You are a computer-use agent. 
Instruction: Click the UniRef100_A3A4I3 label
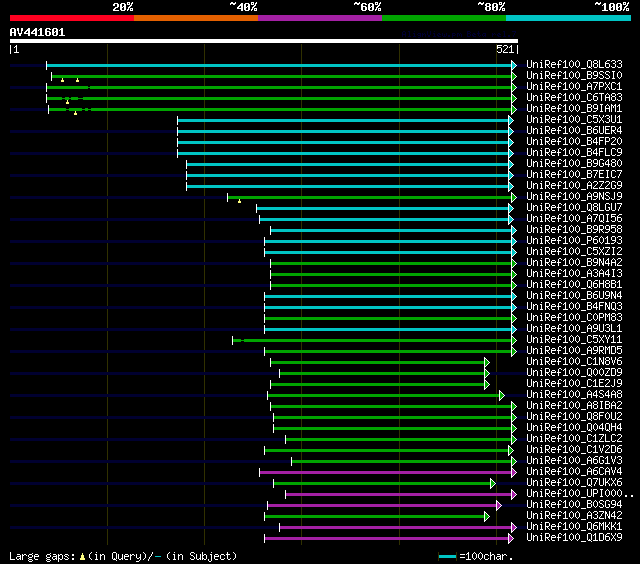tap(574, 274)
